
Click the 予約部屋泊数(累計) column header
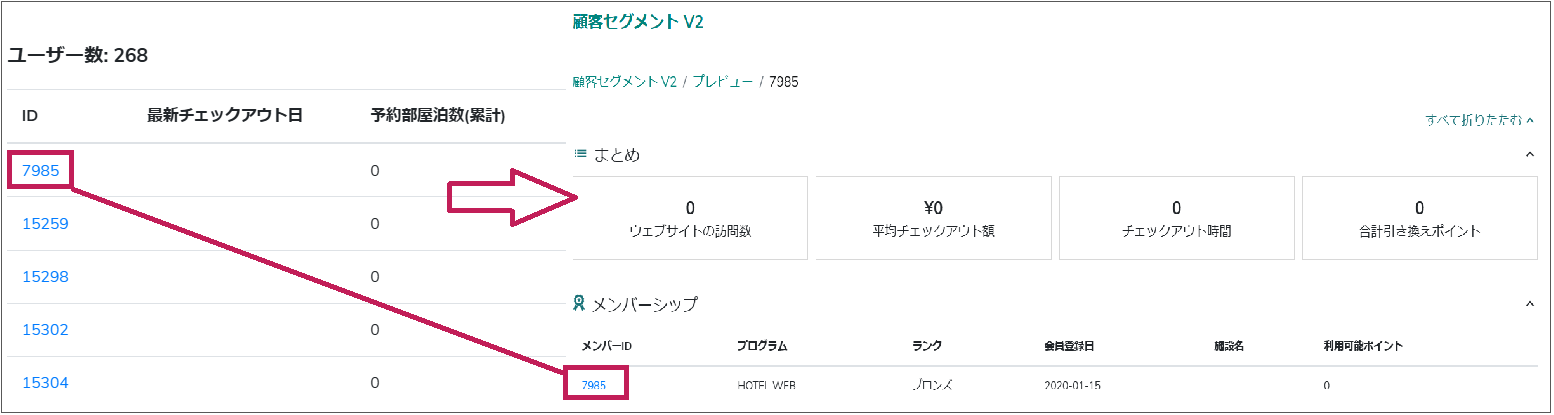[438, 116]
